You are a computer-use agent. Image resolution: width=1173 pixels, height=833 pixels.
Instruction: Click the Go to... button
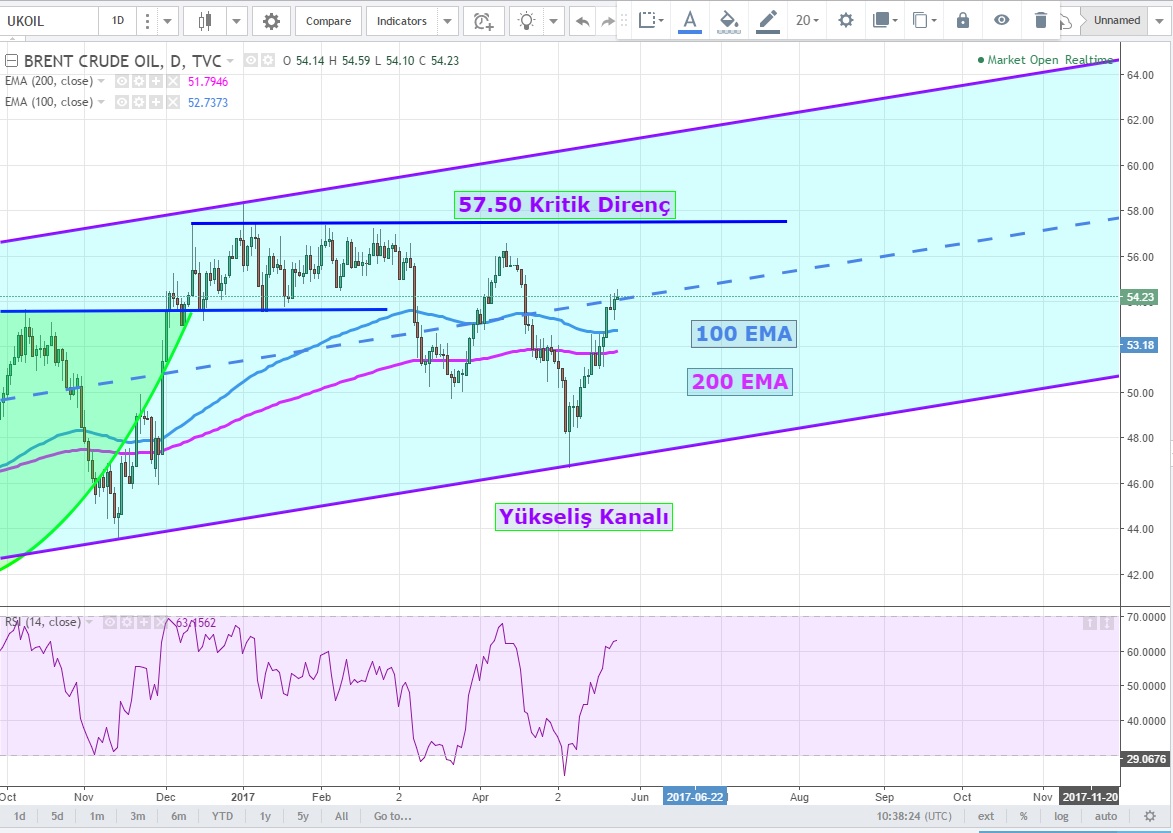click(x=392, y=816)
